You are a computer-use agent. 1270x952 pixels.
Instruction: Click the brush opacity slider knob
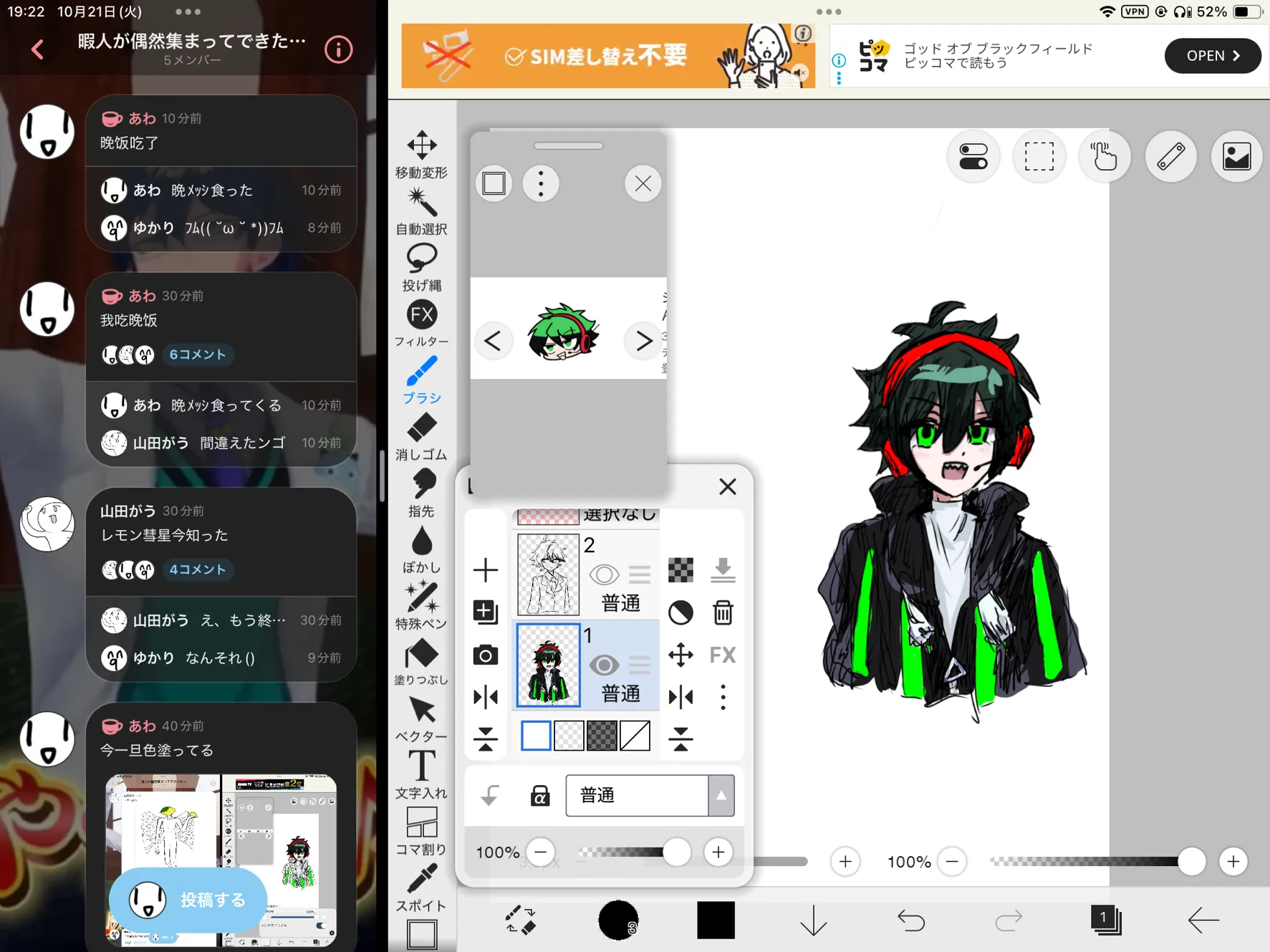tap(1191, 862)
